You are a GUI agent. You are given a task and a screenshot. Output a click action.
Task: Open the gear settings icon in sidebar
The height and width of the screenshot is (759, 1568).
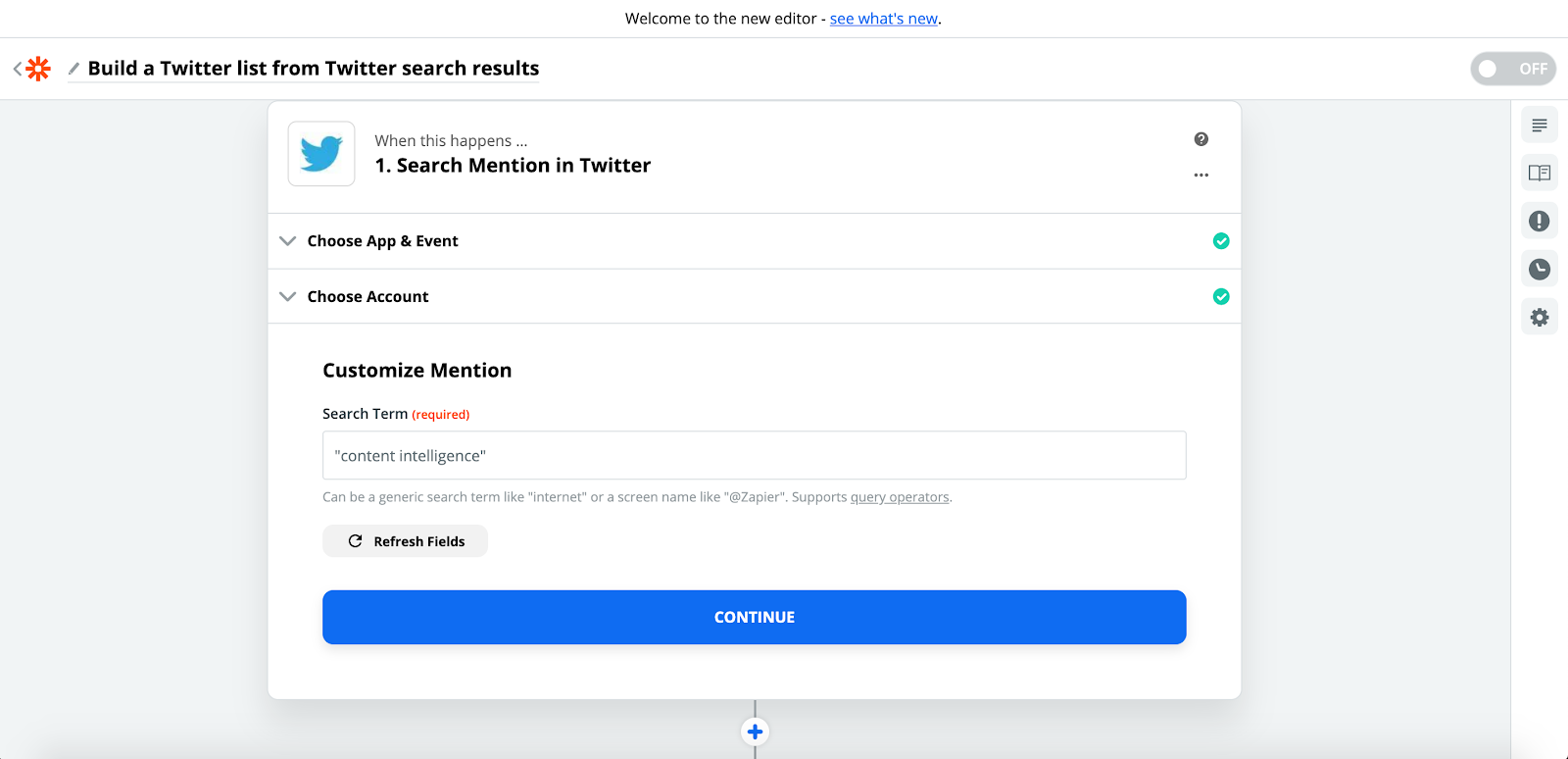coord(1540,317)
